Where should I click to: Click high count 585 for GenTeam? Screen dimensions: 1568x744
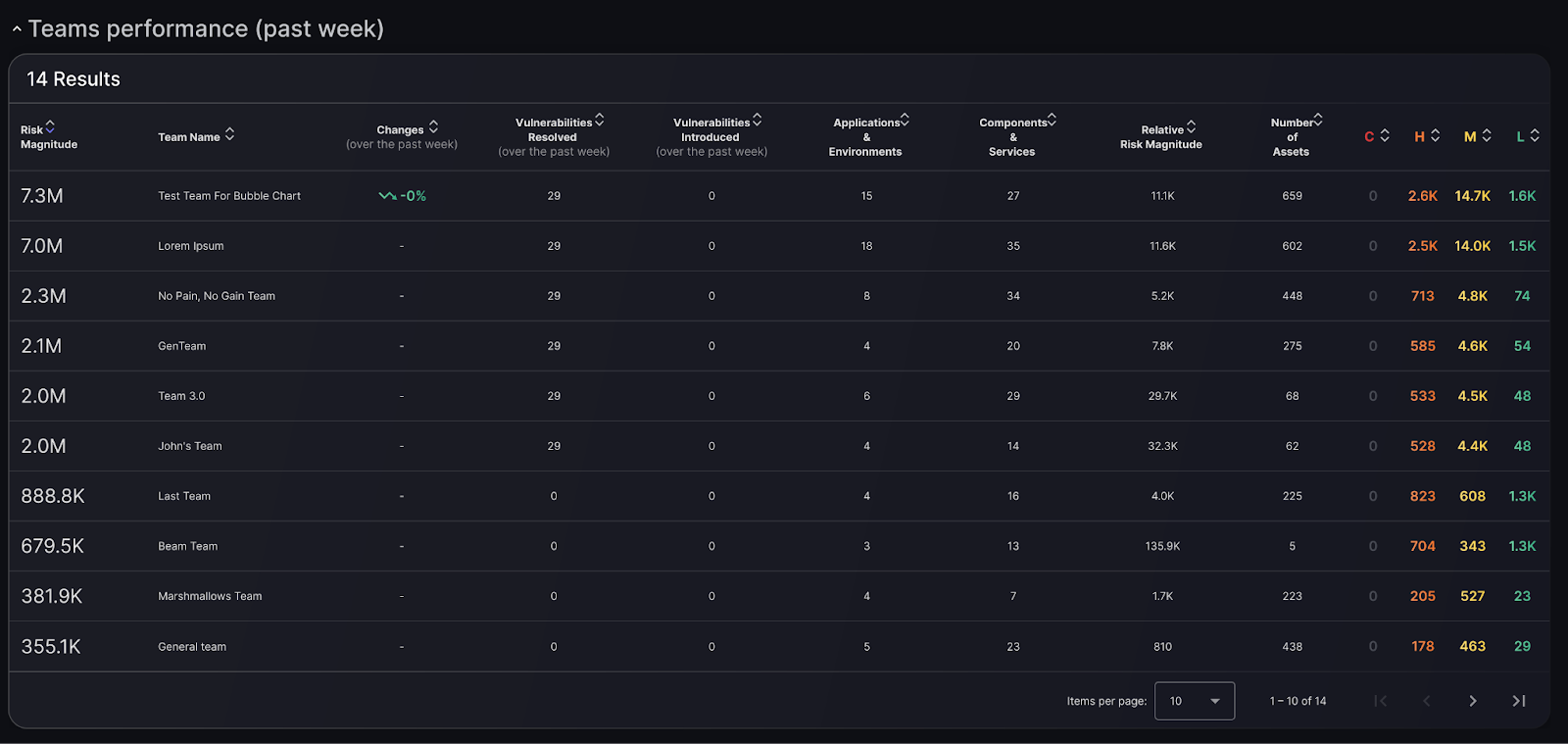click(x=1423, y=346)
